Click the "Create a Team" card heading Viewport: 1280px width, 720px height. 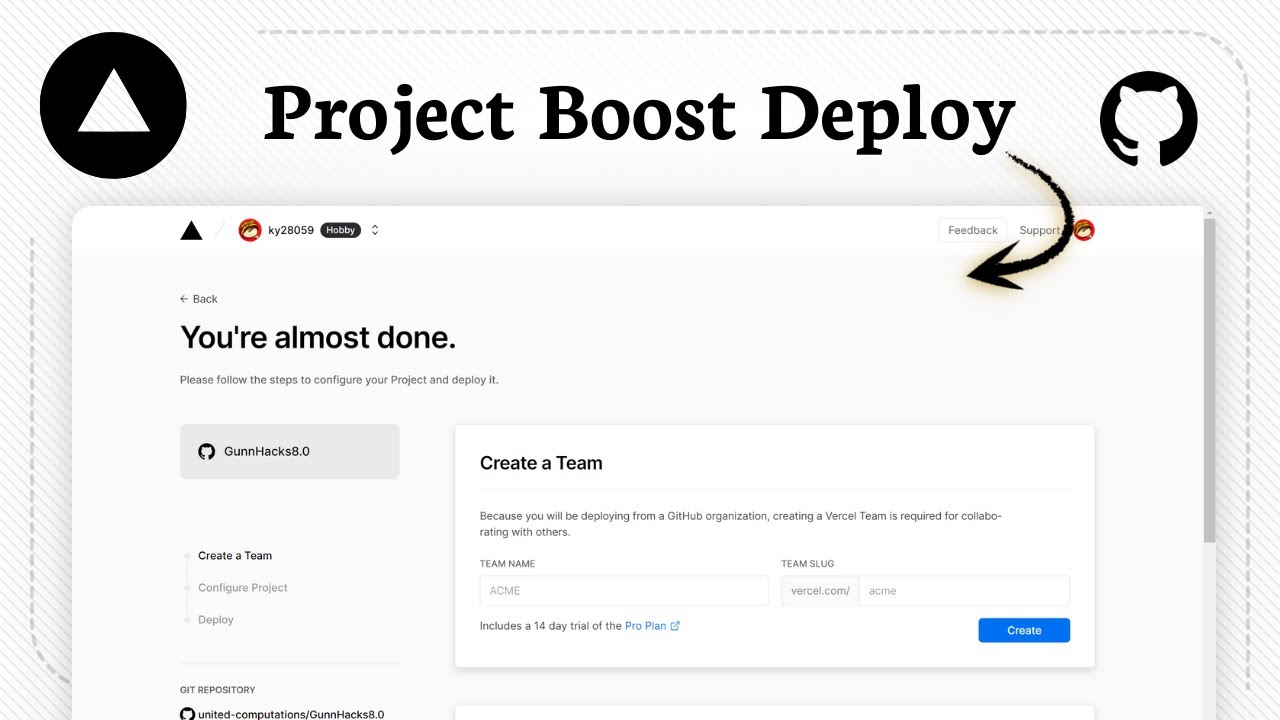pos(541,463)
